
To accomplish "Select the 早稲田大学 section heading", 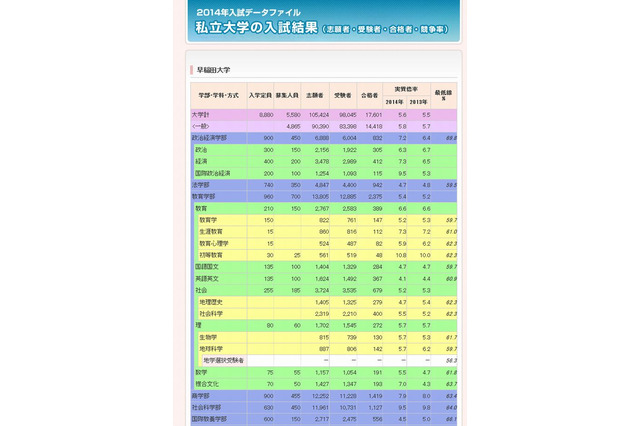I will tap(213, 70).
